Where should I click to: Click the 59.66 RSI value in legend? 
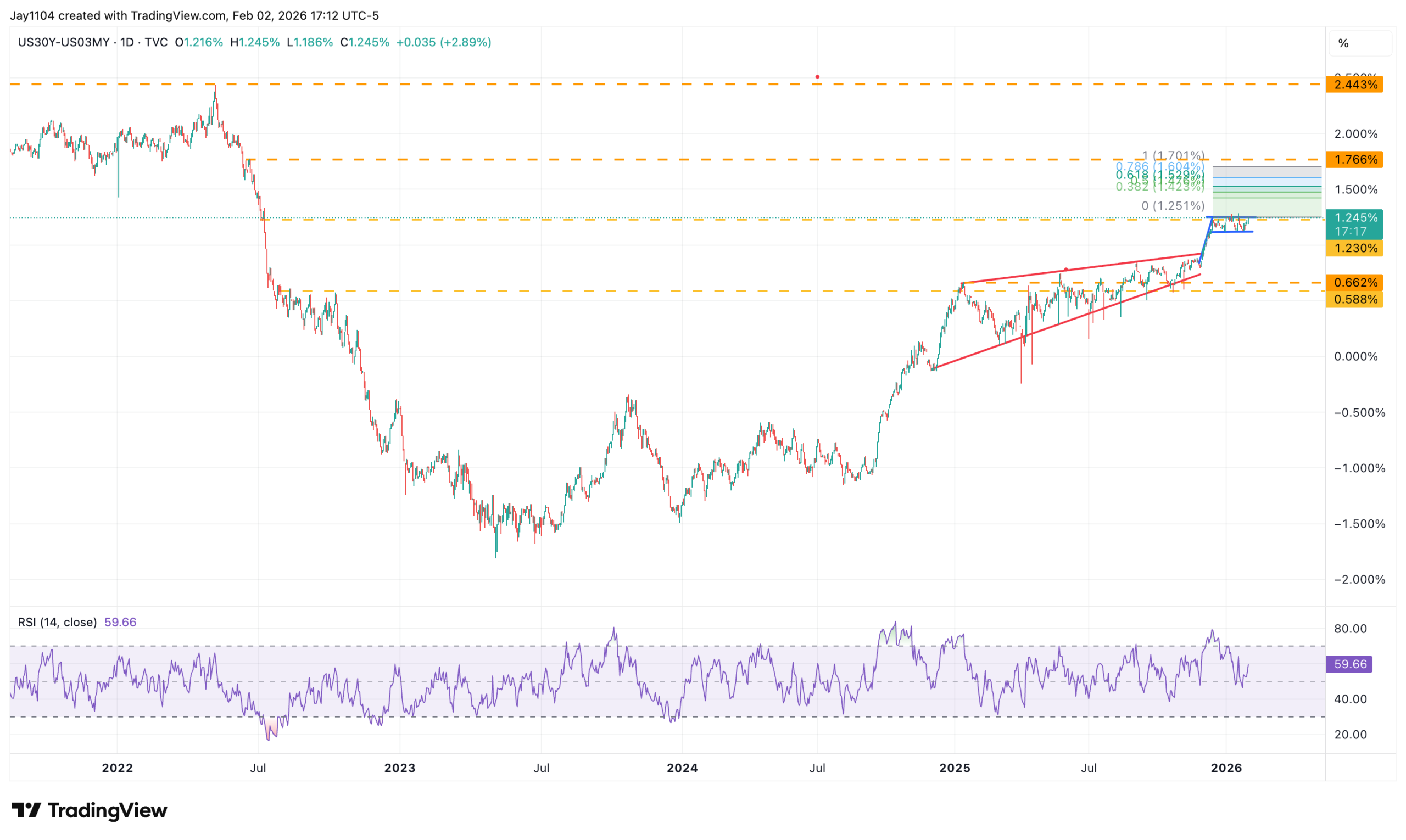click(x=120, y=622)
